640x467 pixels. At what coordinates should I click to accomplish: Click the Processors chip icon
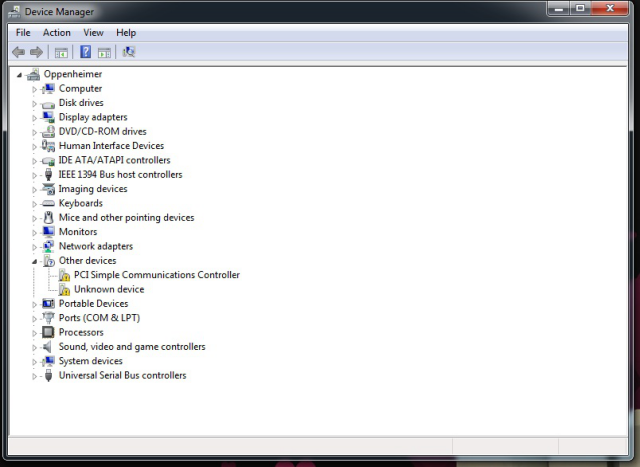48,332
